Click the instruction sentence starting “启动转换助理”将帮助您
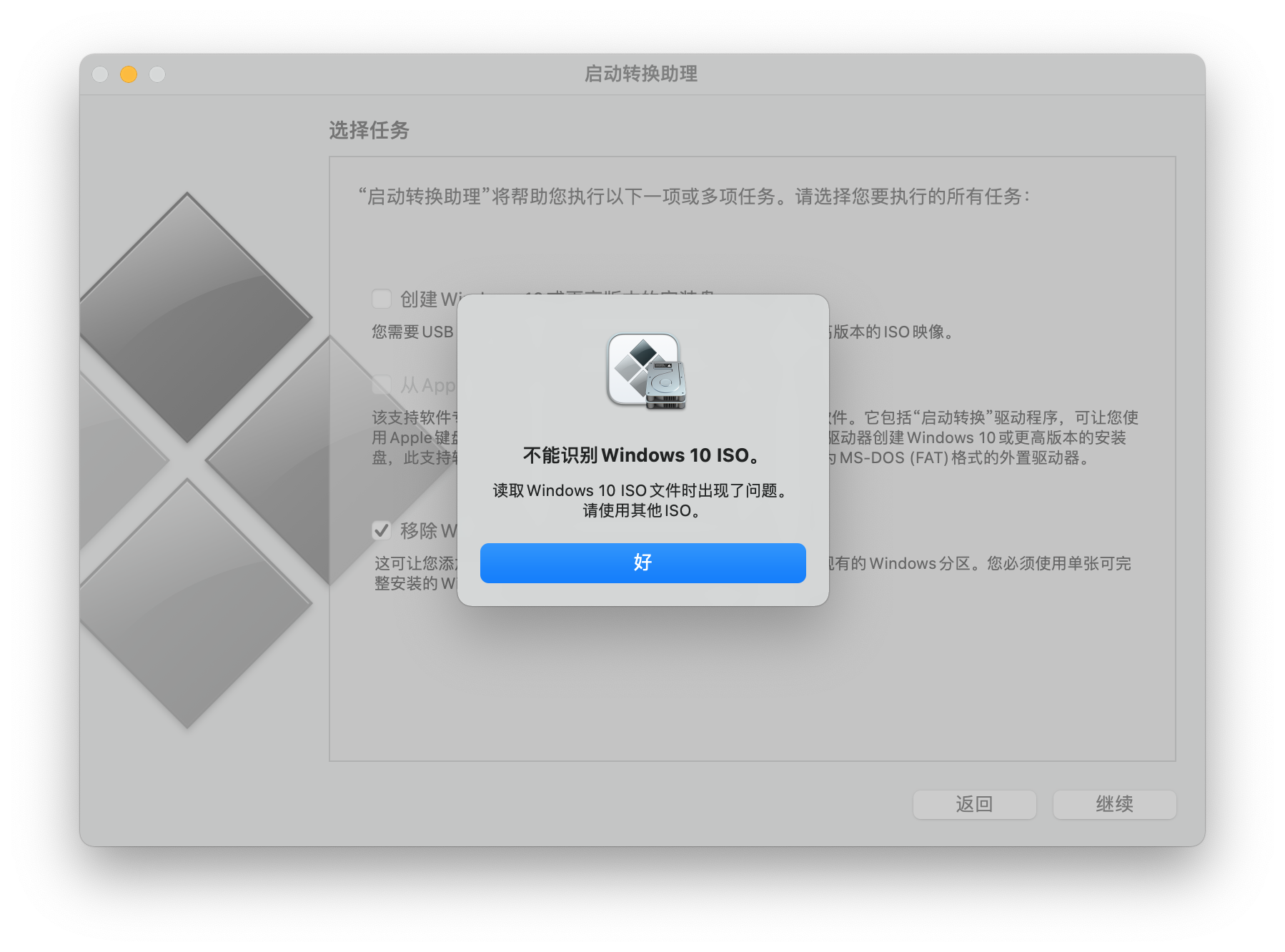Image resolution: width=1285 pixels, height=952 pixels. point(694,197)
